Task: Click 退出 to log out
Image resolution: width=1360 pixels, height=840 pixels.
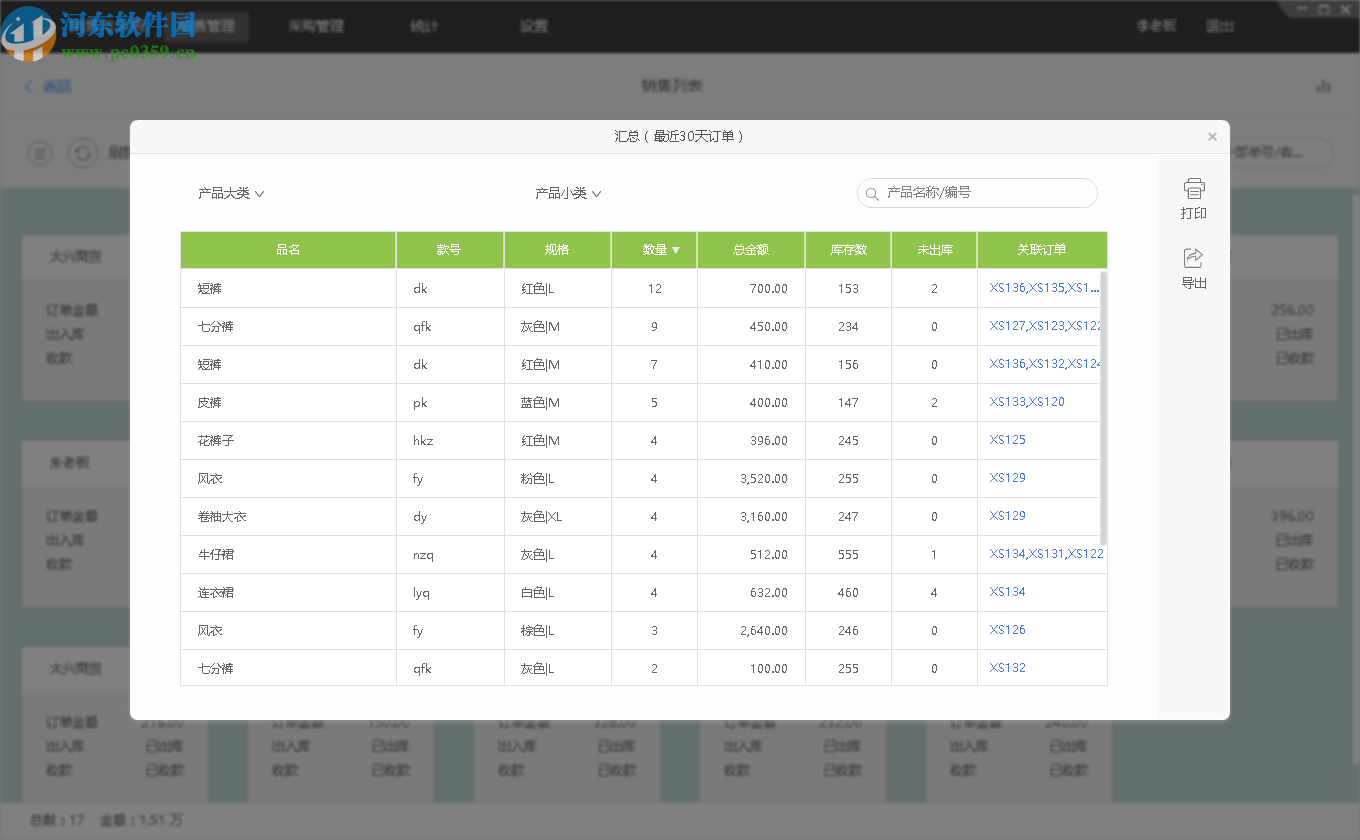Action: [x=1220, y=27]
